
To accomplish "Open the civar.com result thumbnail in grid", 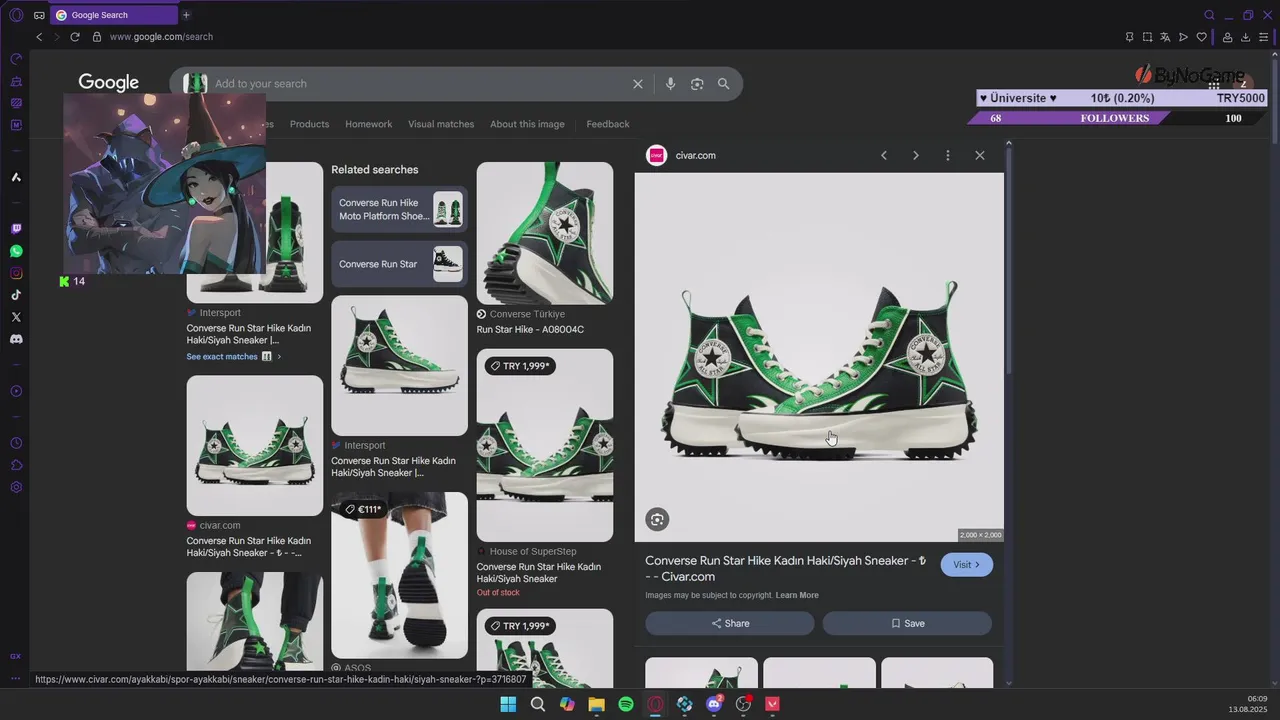I will coord(255,445).
